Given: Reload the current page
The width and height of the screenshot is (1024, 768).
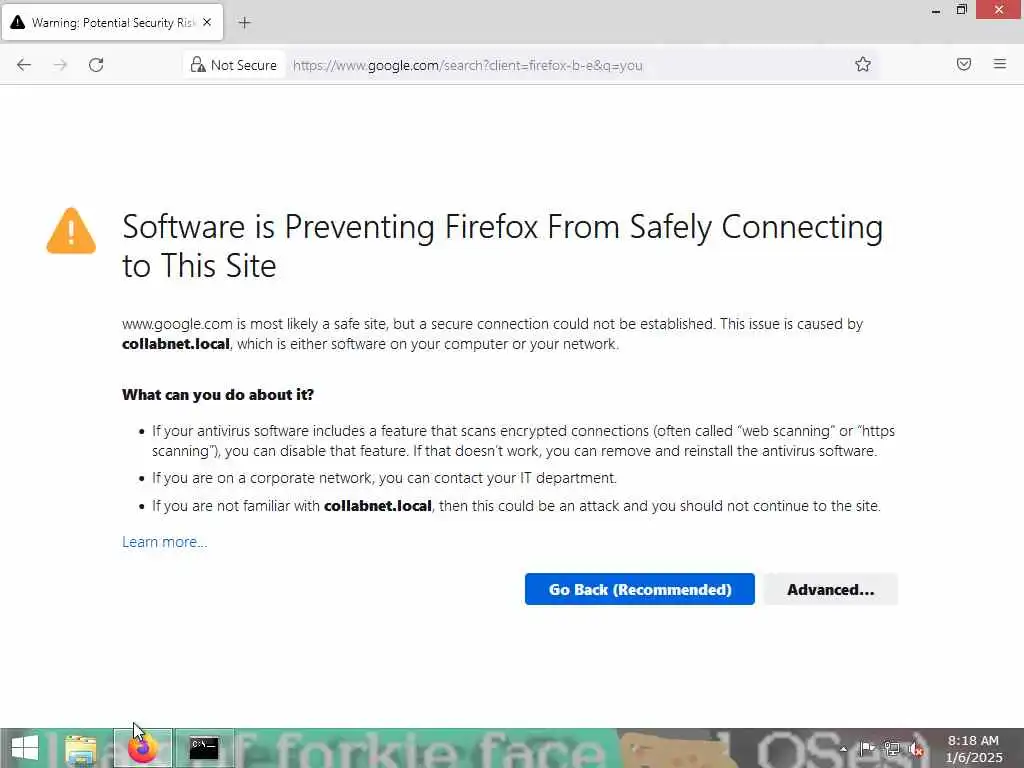Looking at the screenshot, I should 96,65.
